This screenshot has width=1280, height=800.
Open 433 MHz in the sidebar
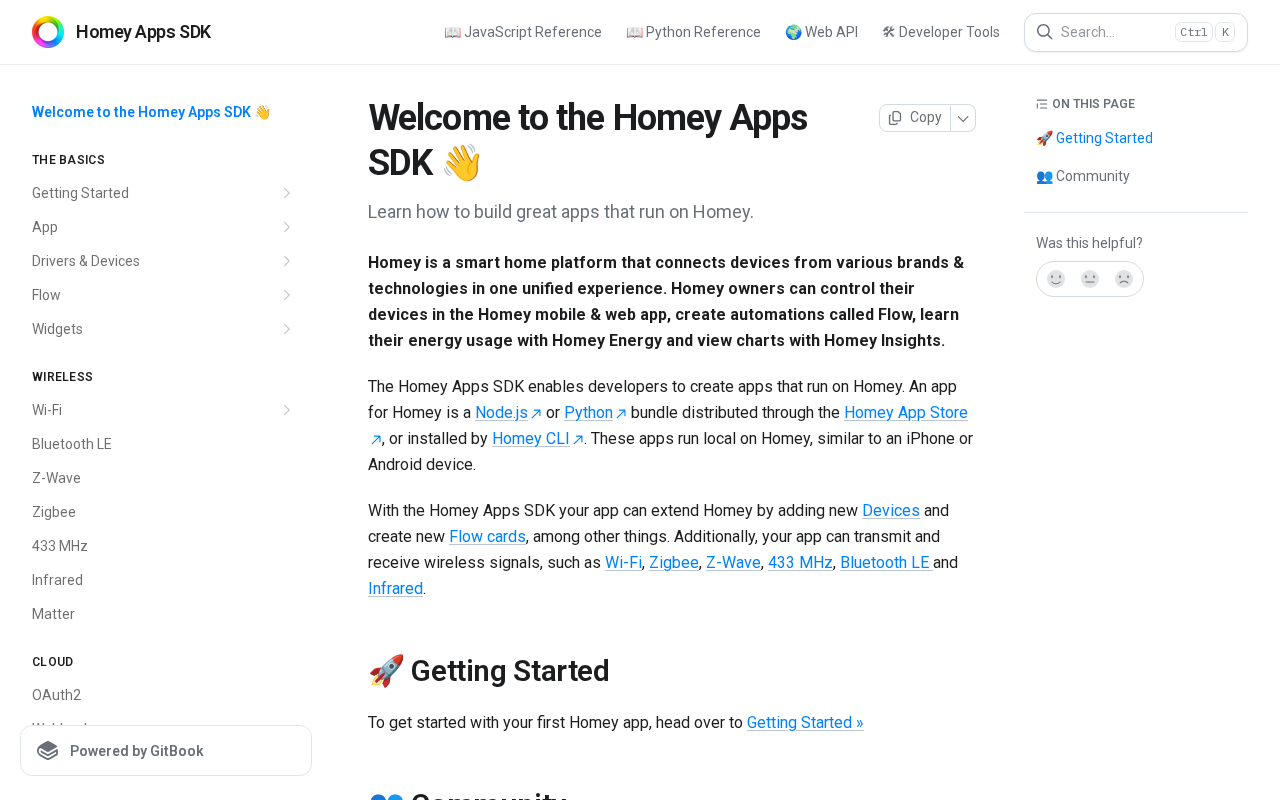[x=60, y=546]
